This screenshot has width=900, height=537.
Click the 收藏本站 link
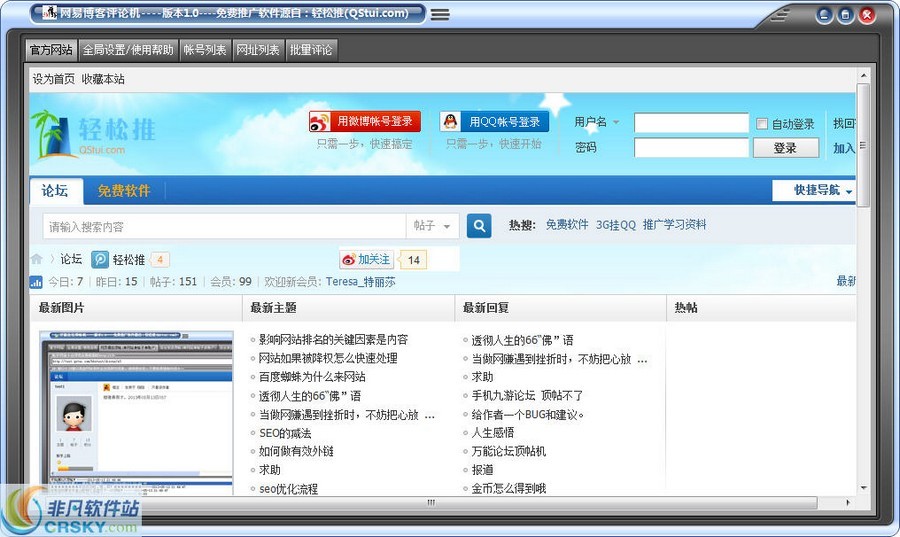(103, 79)
